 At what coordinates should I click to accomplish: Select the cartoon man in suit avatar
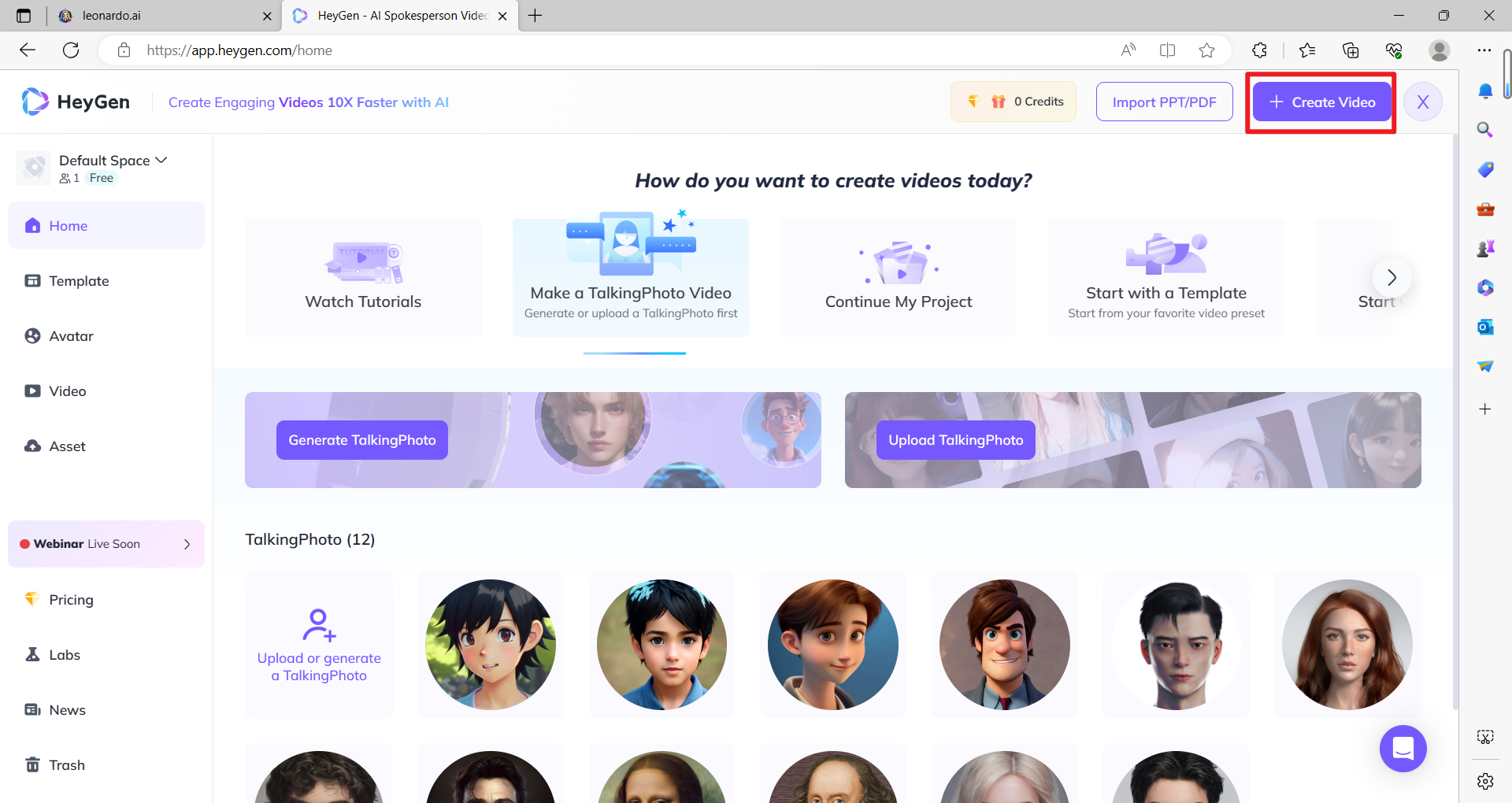click(x=1005, y=645)
